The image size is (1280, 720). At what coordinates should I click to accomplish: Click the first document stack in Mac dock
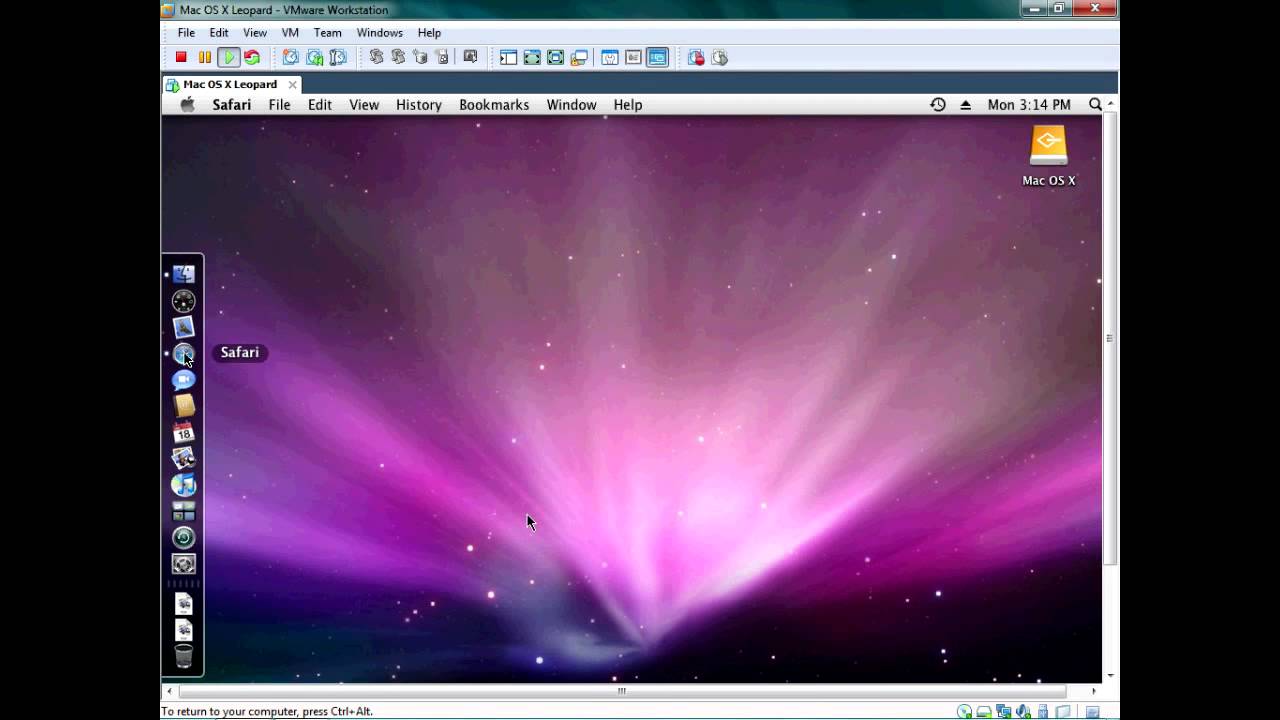click(x=183, y=604)
